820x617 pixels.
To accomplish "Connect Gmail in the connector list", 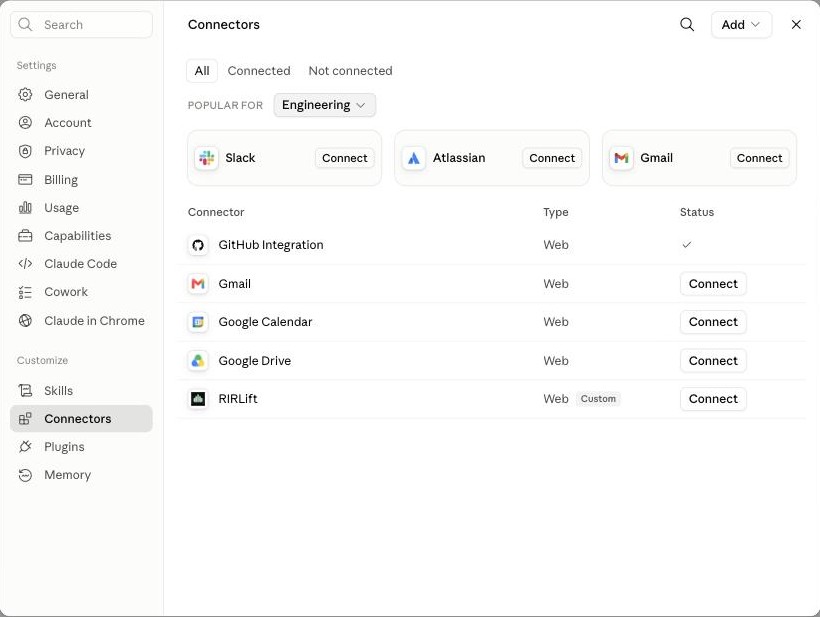I will [713, 284].
